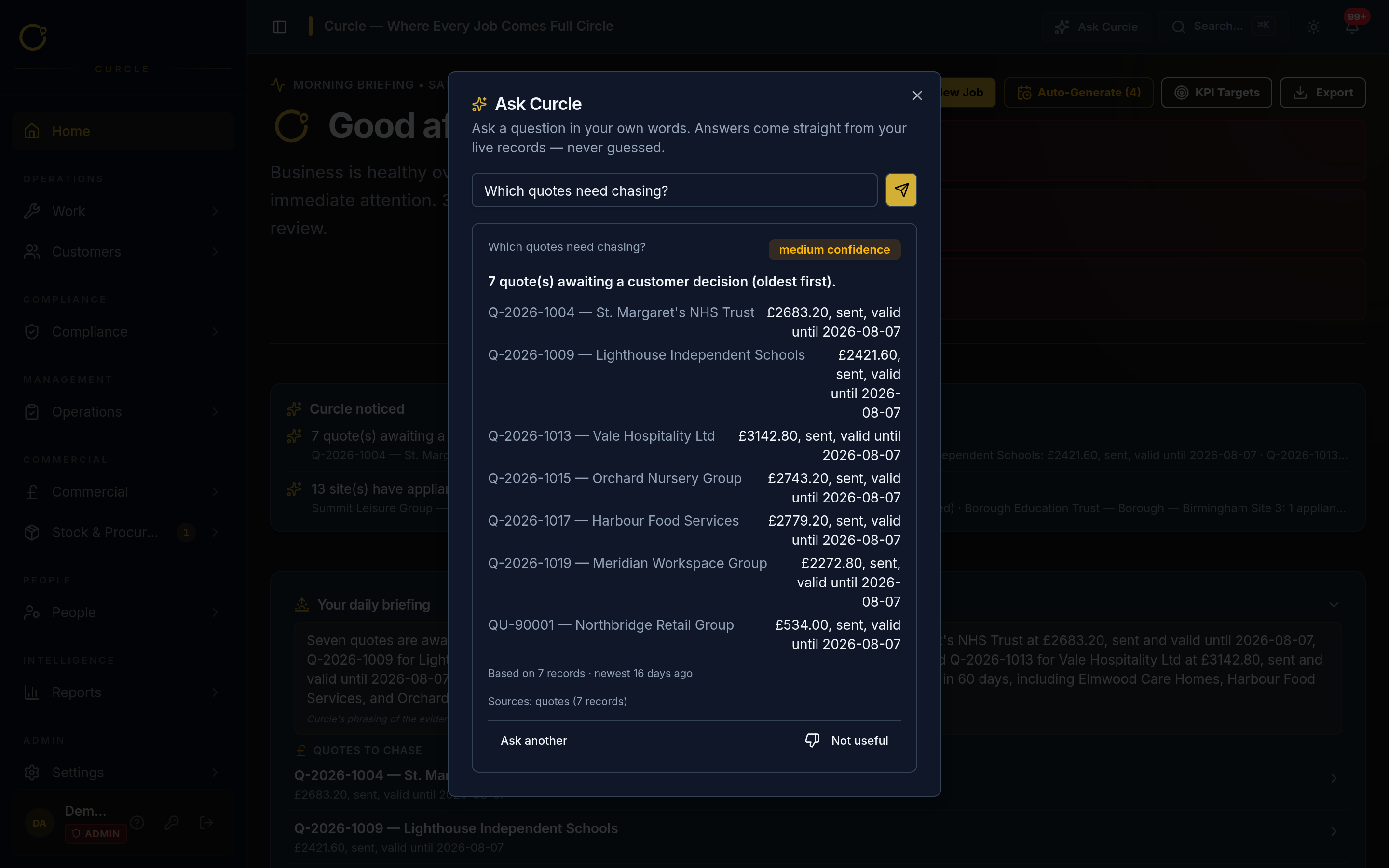Expand the People chevron

tap(215, 612)
